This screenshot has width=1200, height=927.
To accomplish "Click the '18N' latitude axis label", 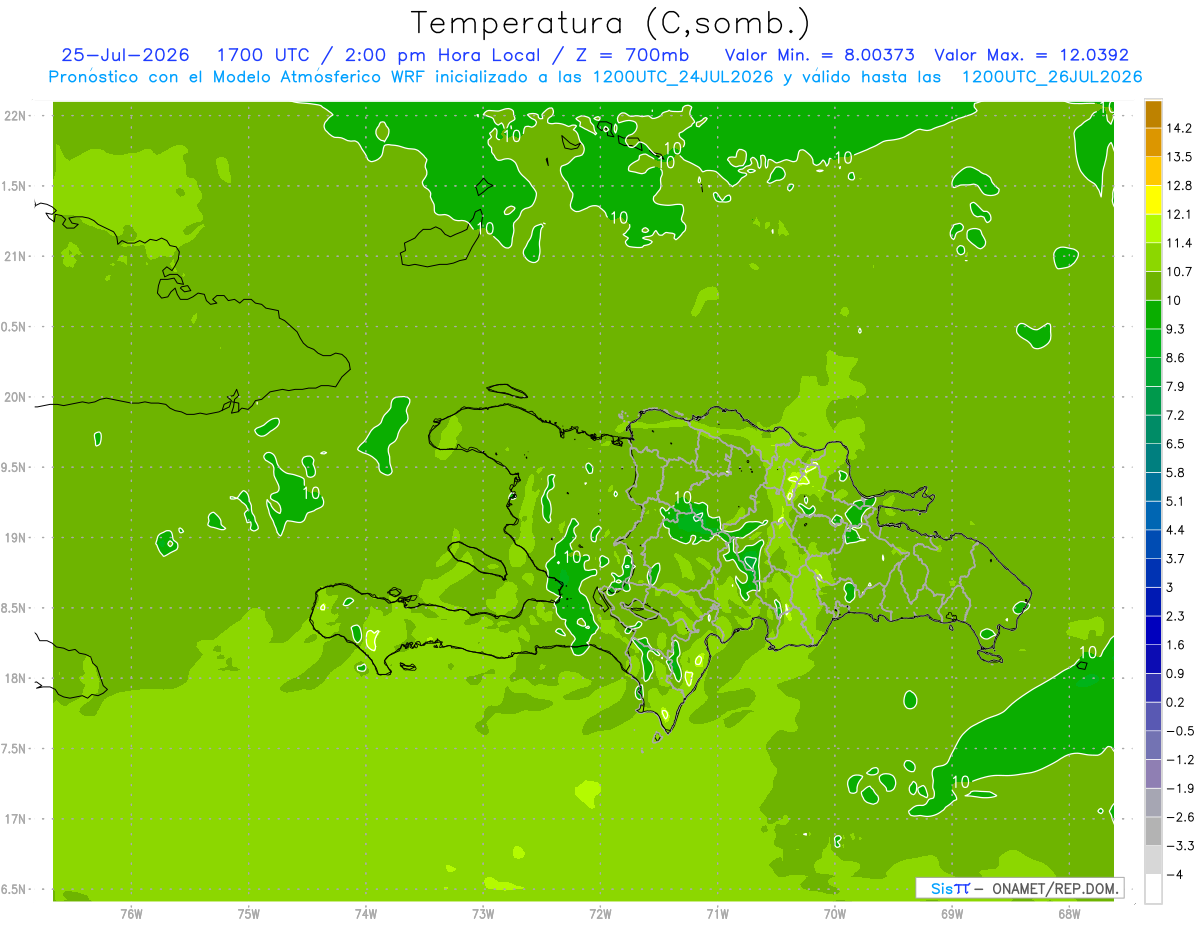I will click(15, 679).
